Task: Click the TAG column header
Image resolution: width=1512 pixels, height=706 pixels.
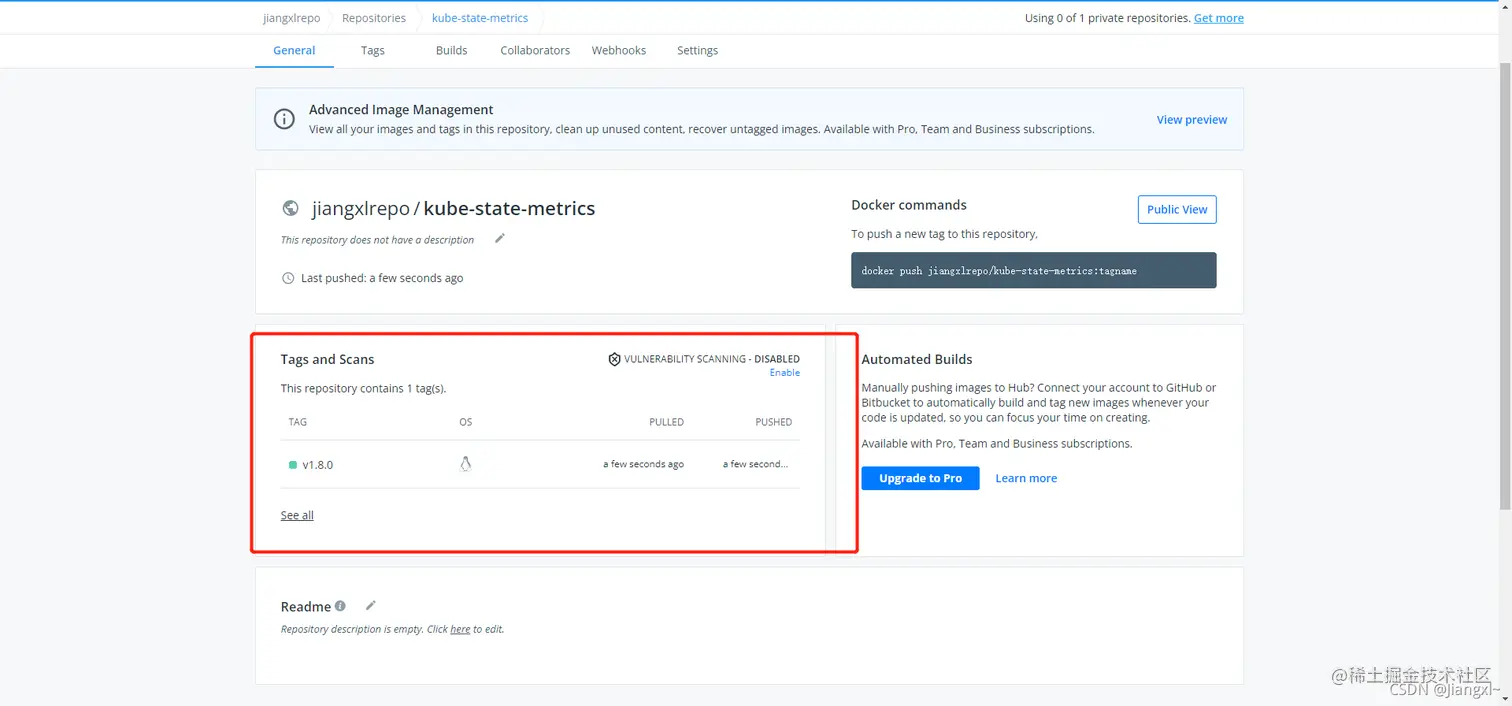Action: coord(298,422)
